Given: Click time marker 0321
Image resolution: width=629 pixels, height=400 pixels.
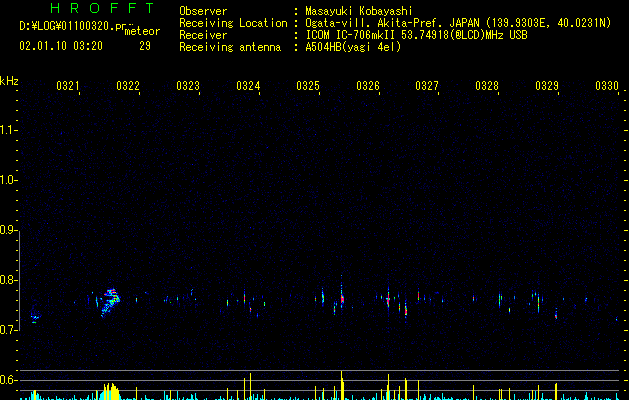Looking at the screenshot, I should (x=68, y=86).
